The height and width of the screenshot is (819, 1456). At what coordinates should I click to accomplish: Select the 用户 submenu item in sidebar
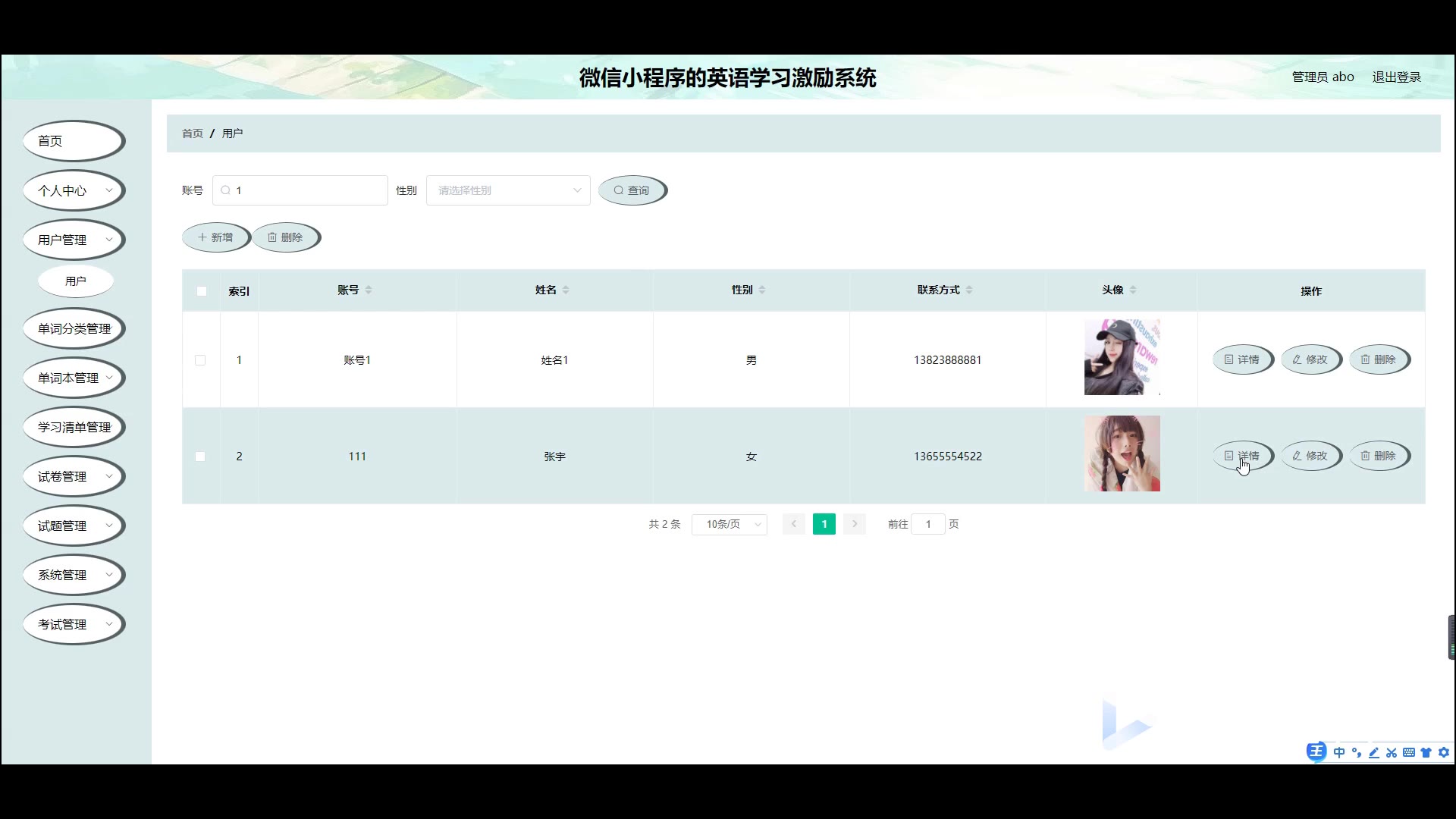tap(76, 281)
